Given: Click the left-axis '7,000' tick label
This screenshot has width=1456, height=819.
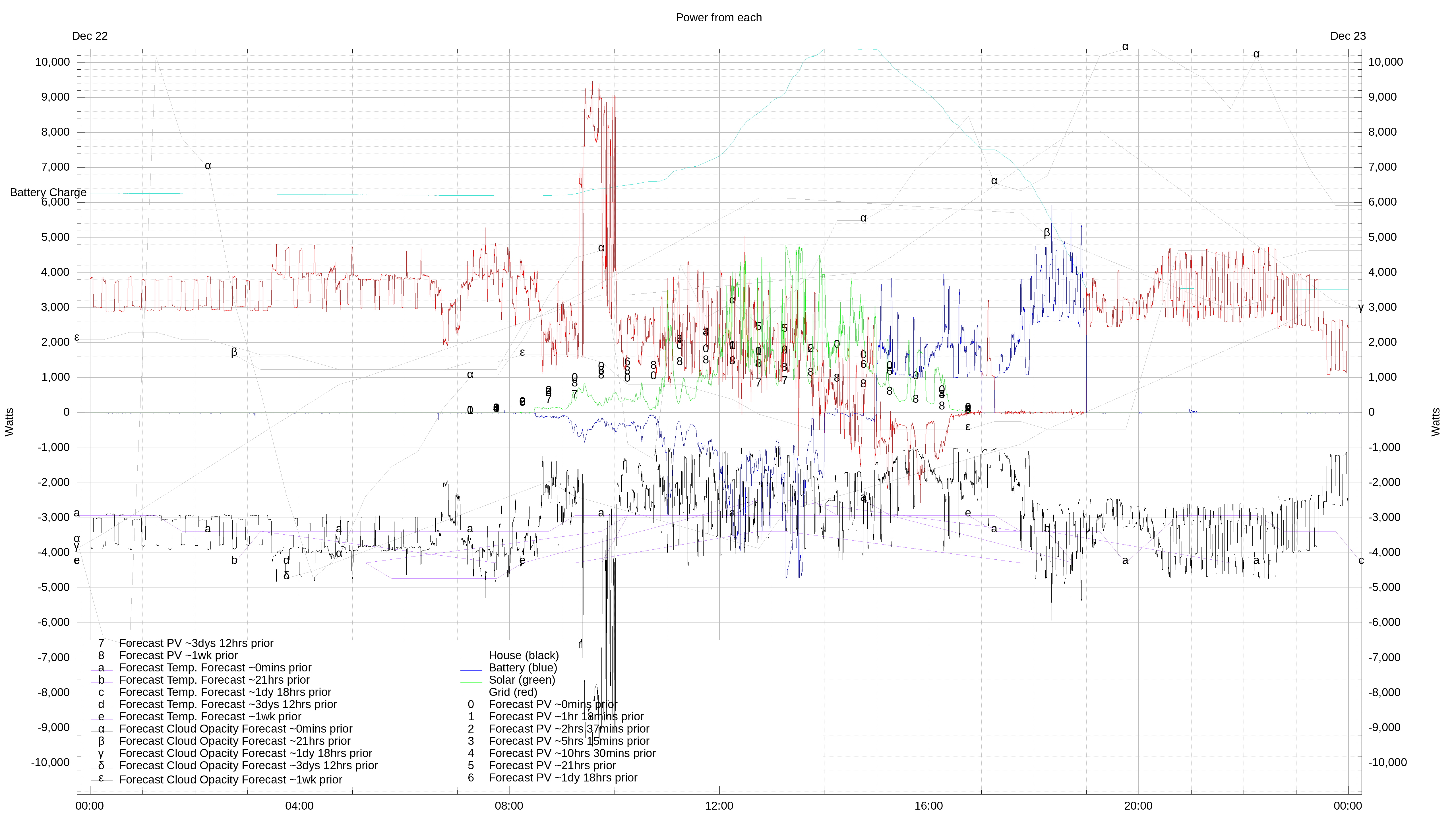Looking at the screenshot, I should 55,167.
